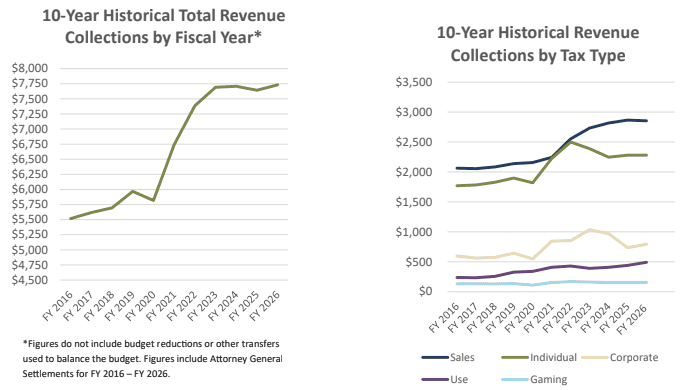
Task: Click the $1,000 axis label on right chart
Action: 414,232
